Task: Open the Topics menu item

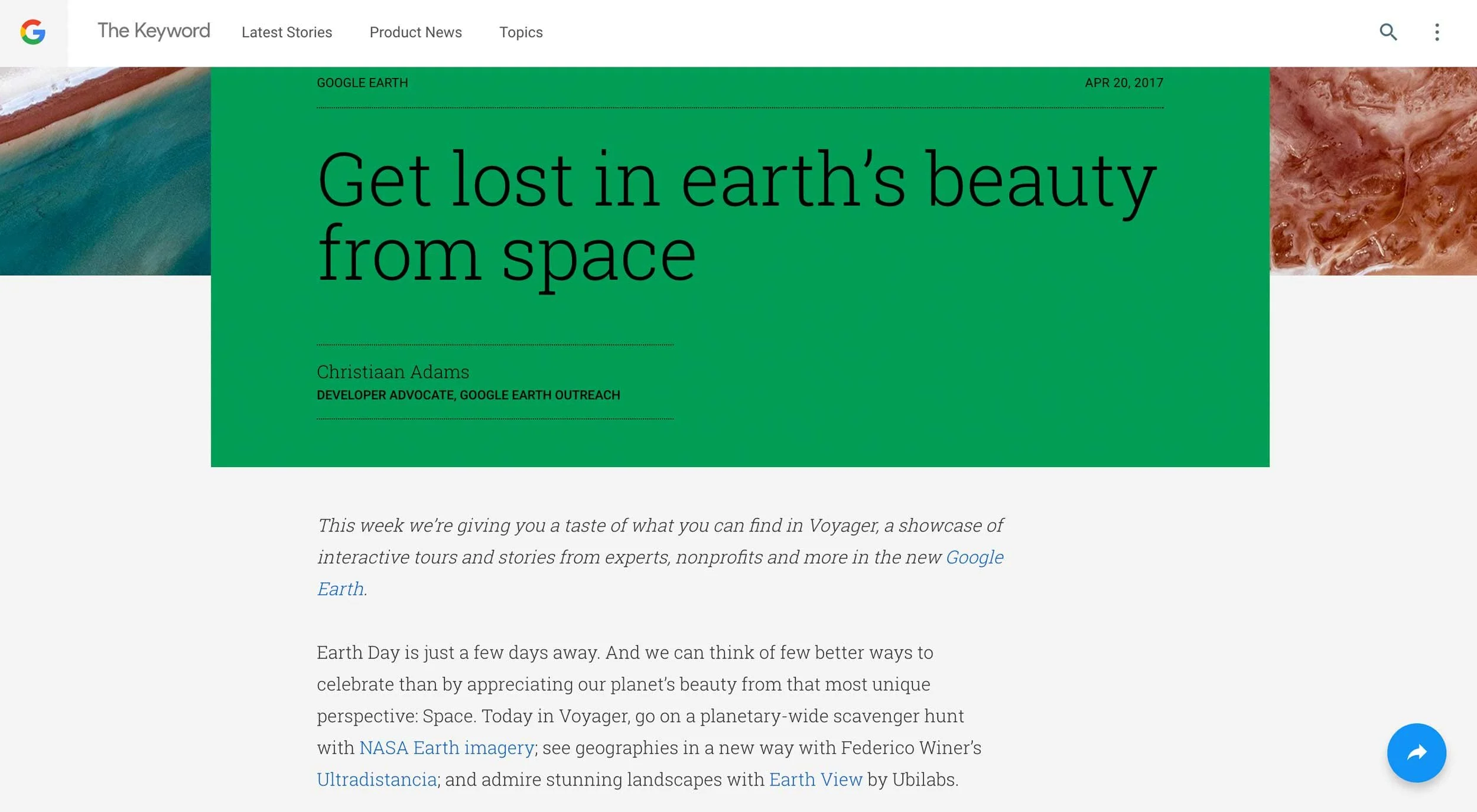Action: click(520, 32)
